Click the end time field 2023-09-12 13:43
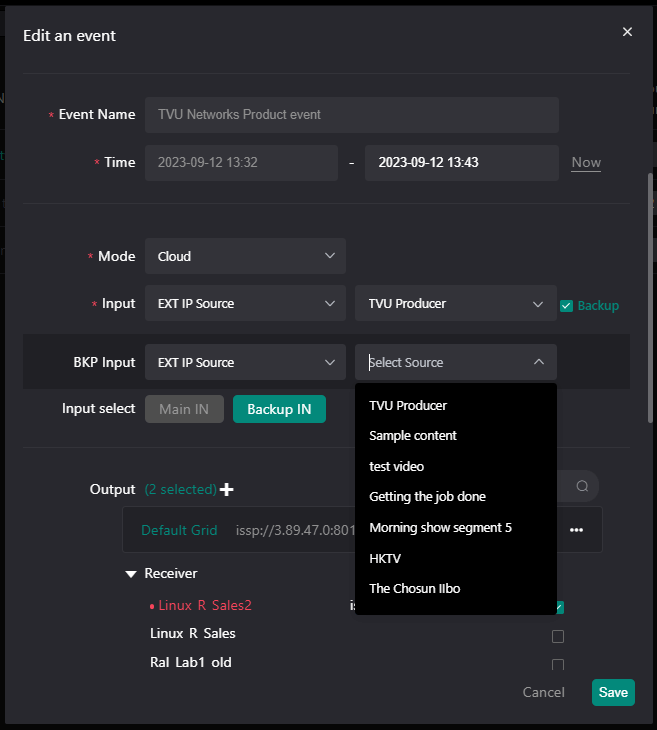Image resolution: width=657 pixels, height=730 pixels. coord(462,162)
